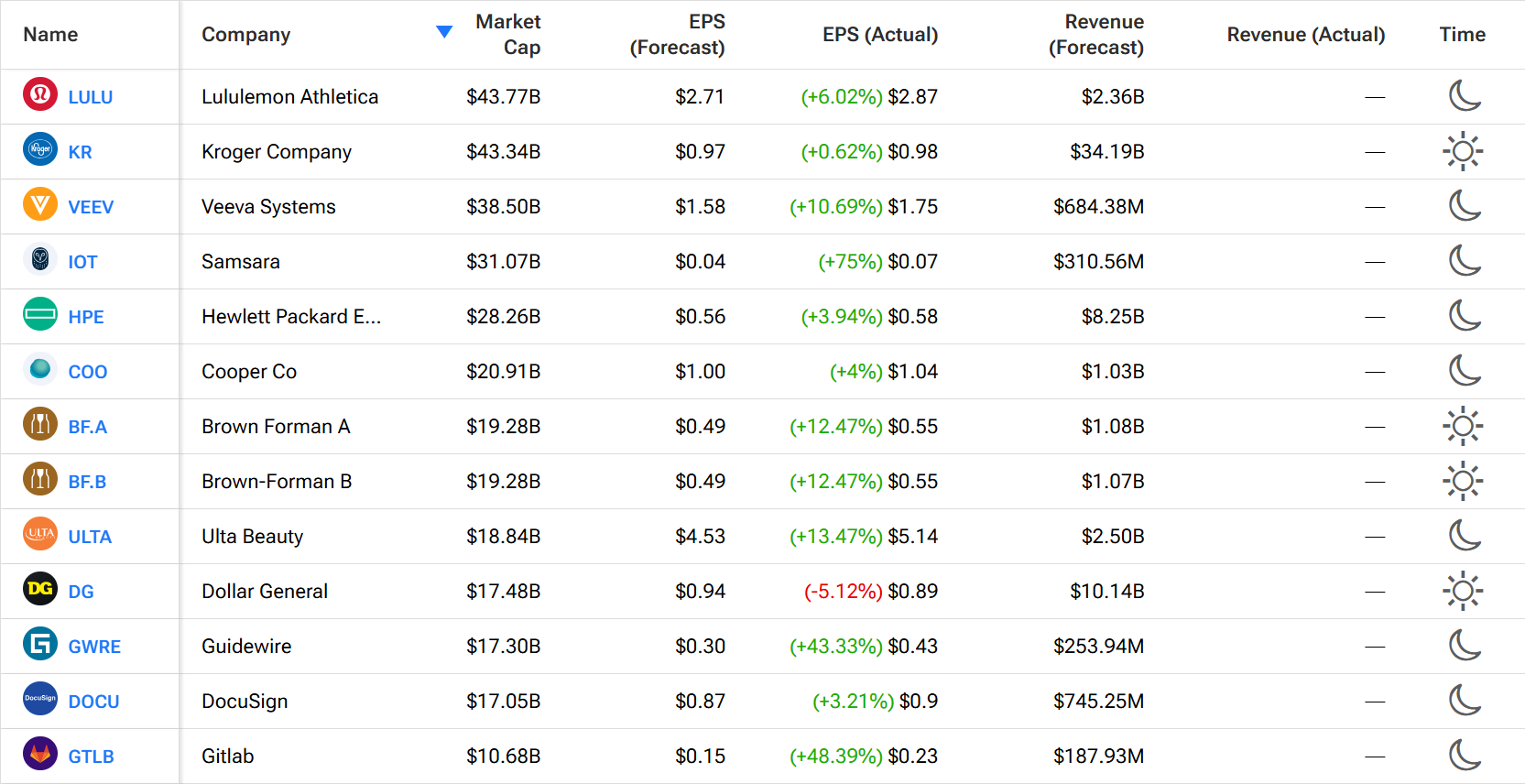Open the DOCU ticker link

(93, 702)
